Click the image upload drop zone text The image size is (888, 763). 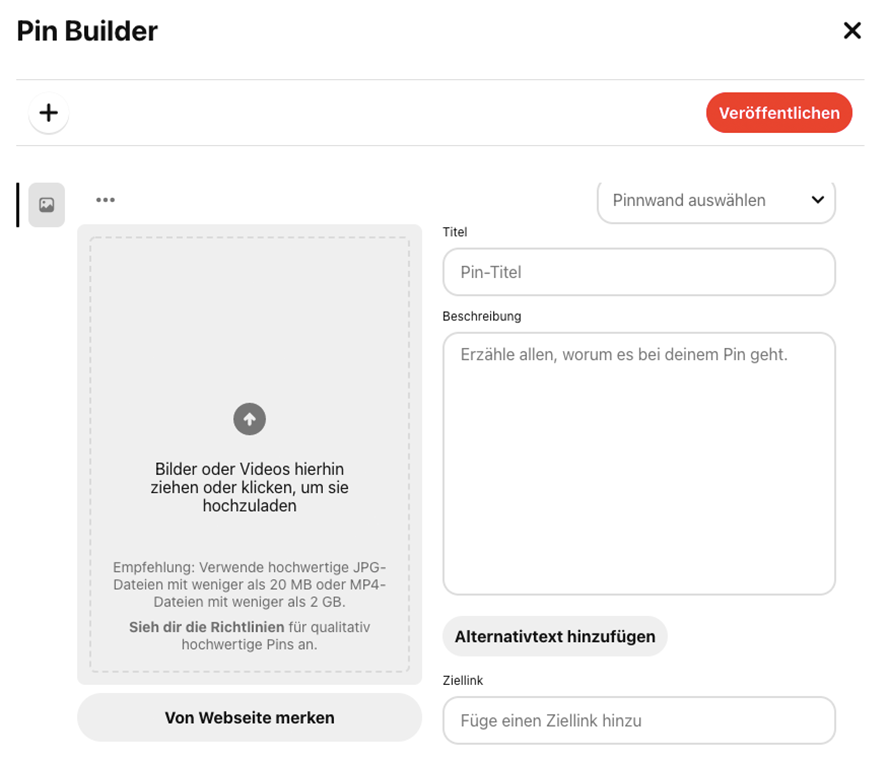click(x=250, y=487)
